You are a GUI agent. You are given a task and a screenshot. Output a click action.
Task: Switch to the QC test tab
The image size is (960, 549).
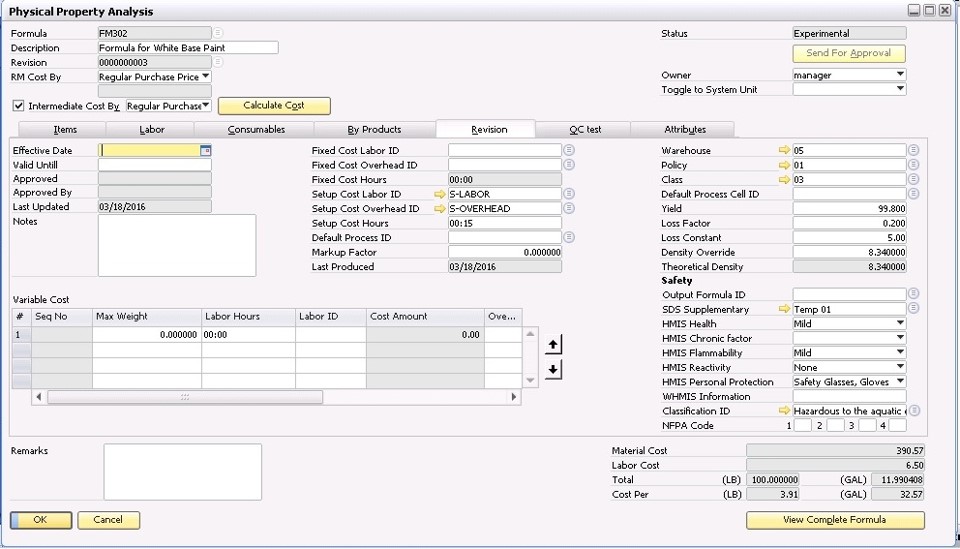(x=585, y=129)
